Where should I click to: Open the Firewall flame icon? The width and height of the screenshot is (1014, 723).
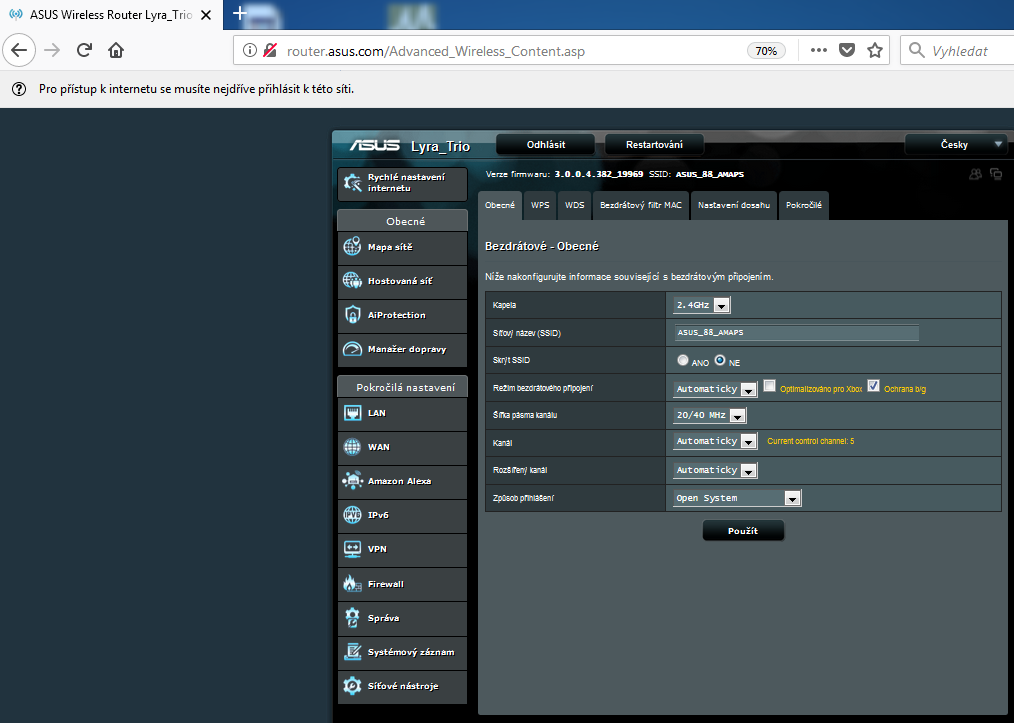352,583
